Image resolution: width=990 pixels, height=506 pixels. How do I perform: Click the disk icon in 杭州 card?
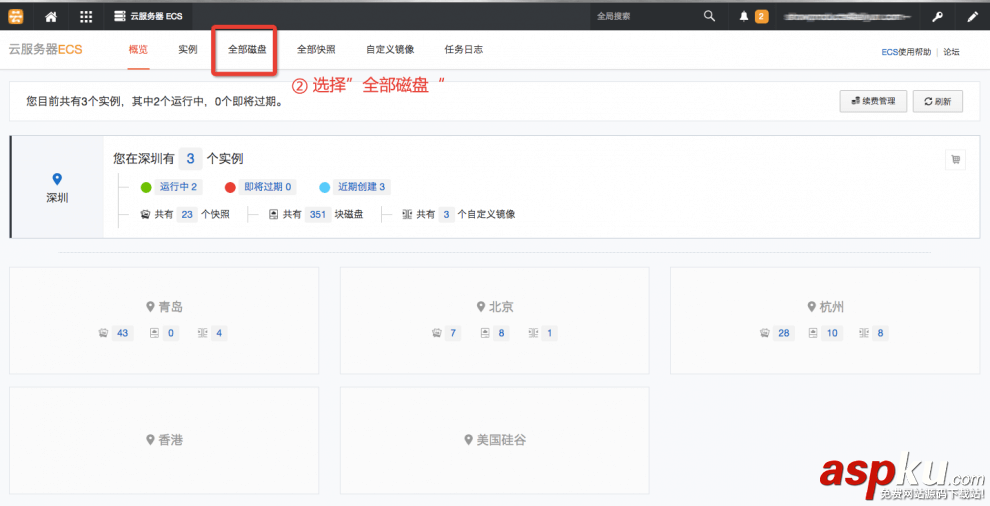coord(813,334)
